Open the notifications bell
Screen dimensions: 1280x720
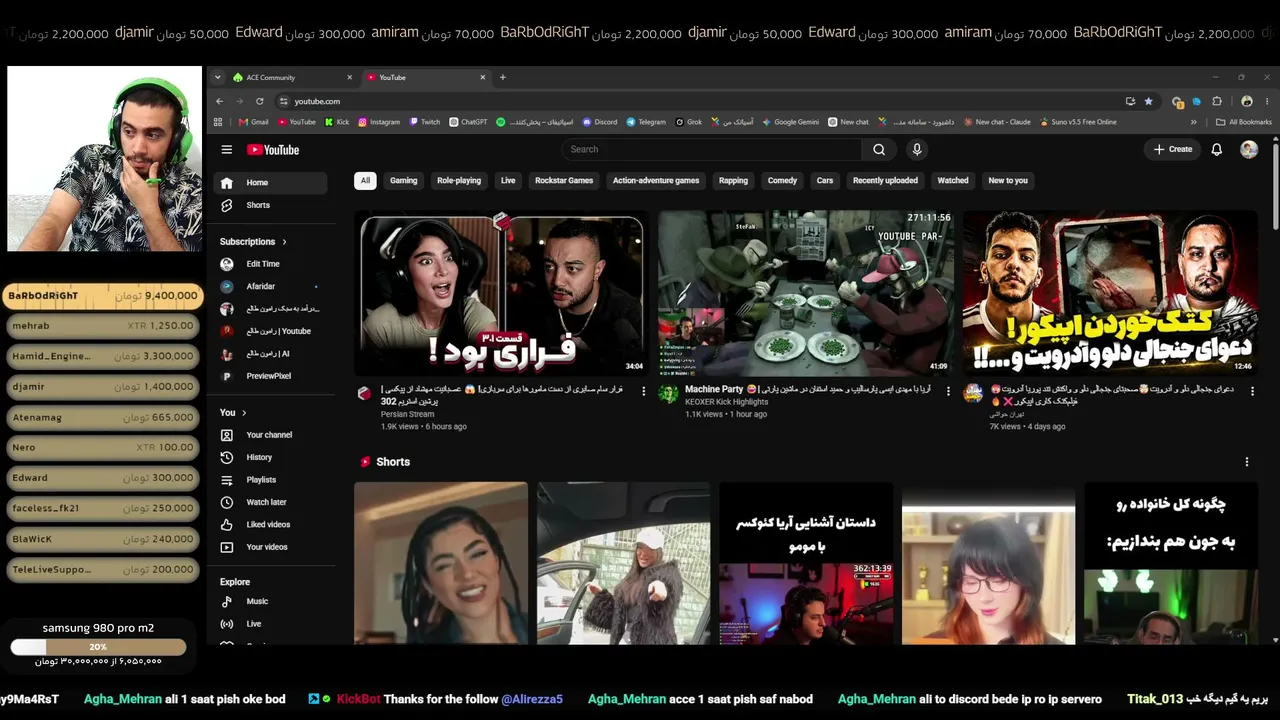[x=1217, y=150]
